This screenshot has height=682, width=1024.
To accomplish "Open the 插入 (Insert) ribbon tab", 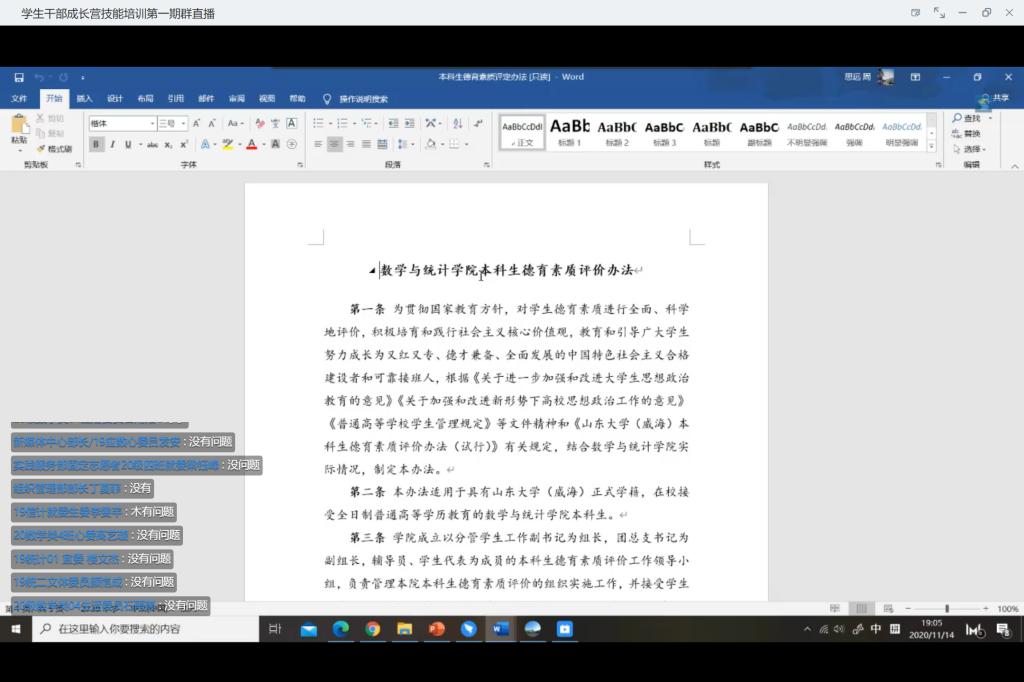I will 85,99.
